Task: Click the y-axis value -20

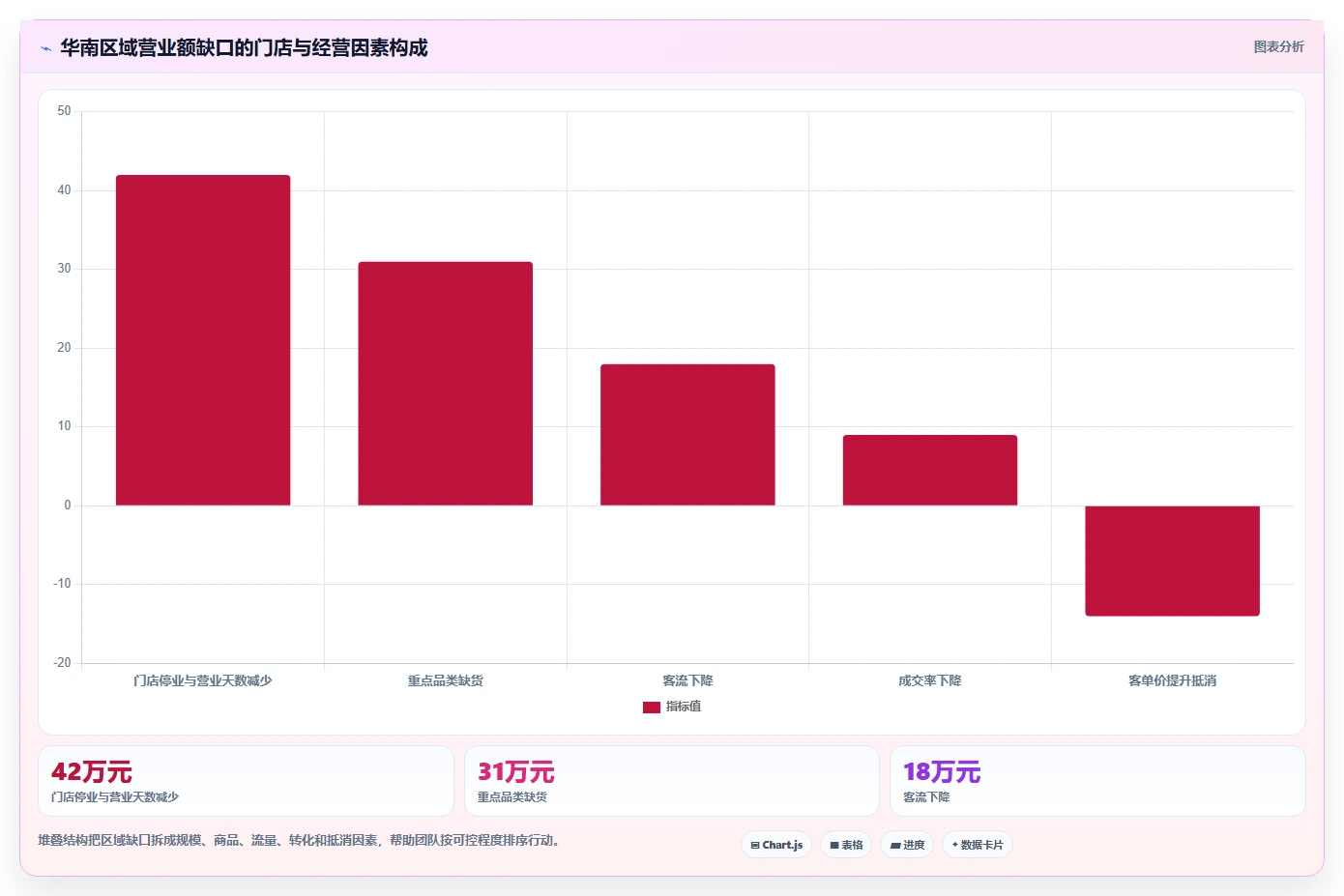Action: (62, 663)
